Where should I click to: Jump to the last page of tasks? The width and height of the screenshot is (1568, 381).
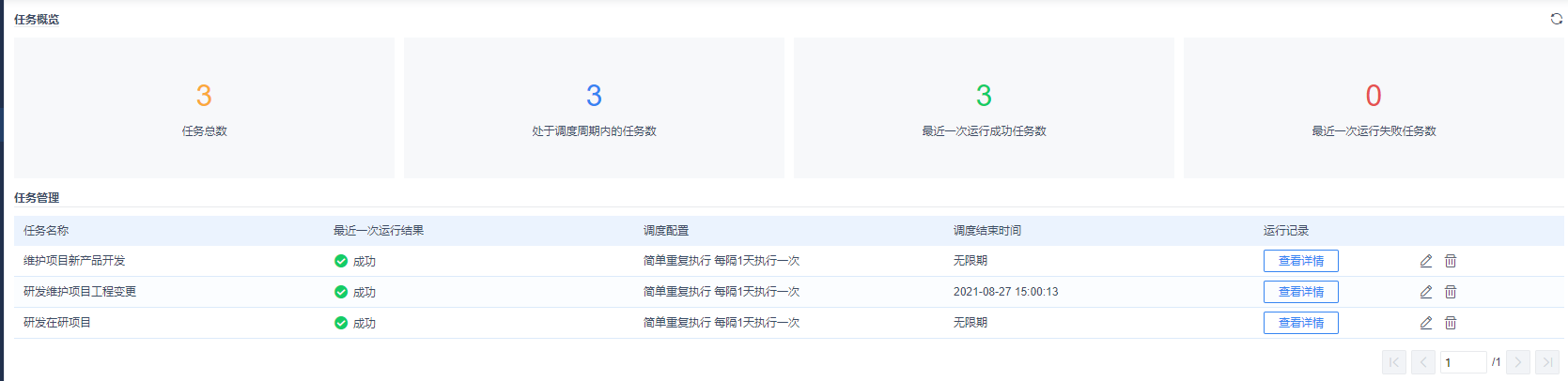coord(1547,362)
